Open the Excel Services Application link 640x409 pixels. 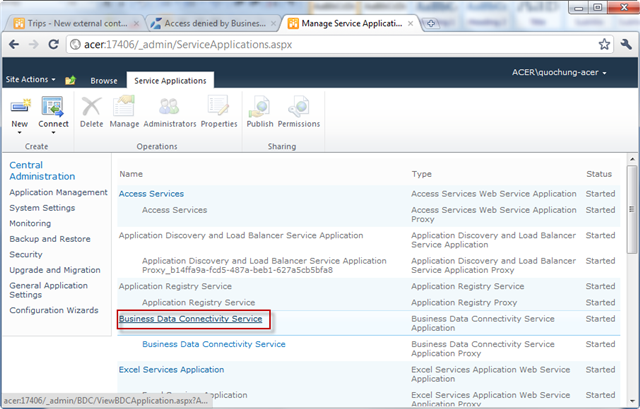[x=171, y=369]
